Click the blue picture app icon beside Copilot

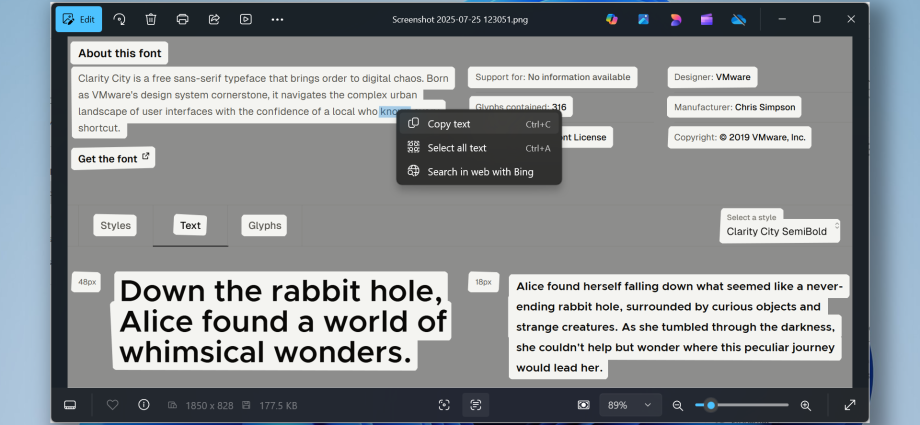pyautogui.click(x=644, y=19)
